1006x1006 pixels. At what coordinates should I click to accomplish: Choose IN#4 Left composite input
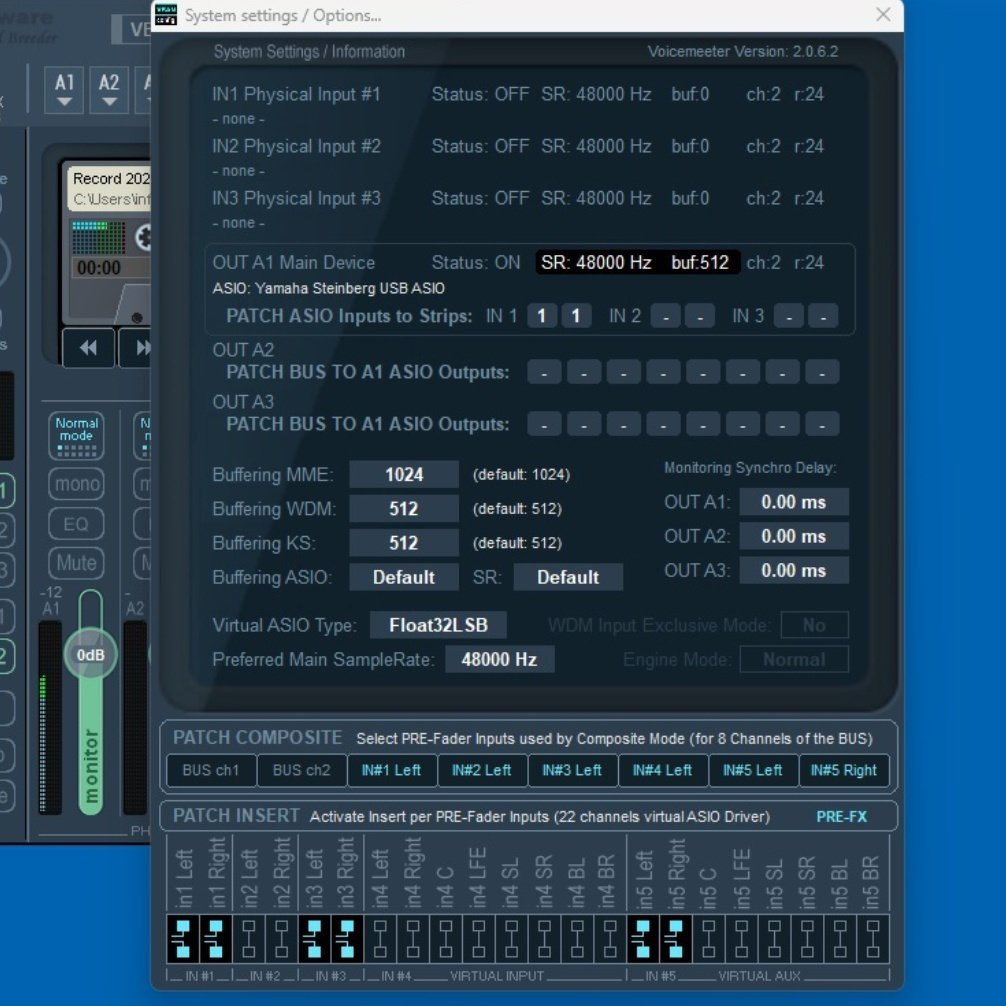pyautogui.click(x=663, y=770)
